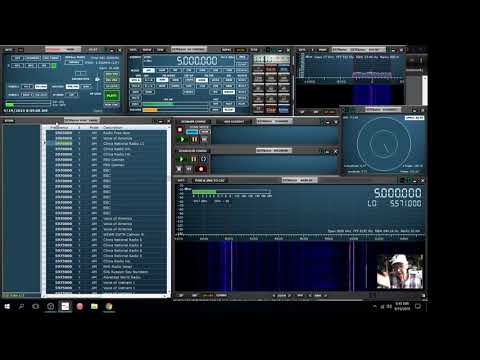
Task: Open Windows taskbar search
Action: coord(21,306)
